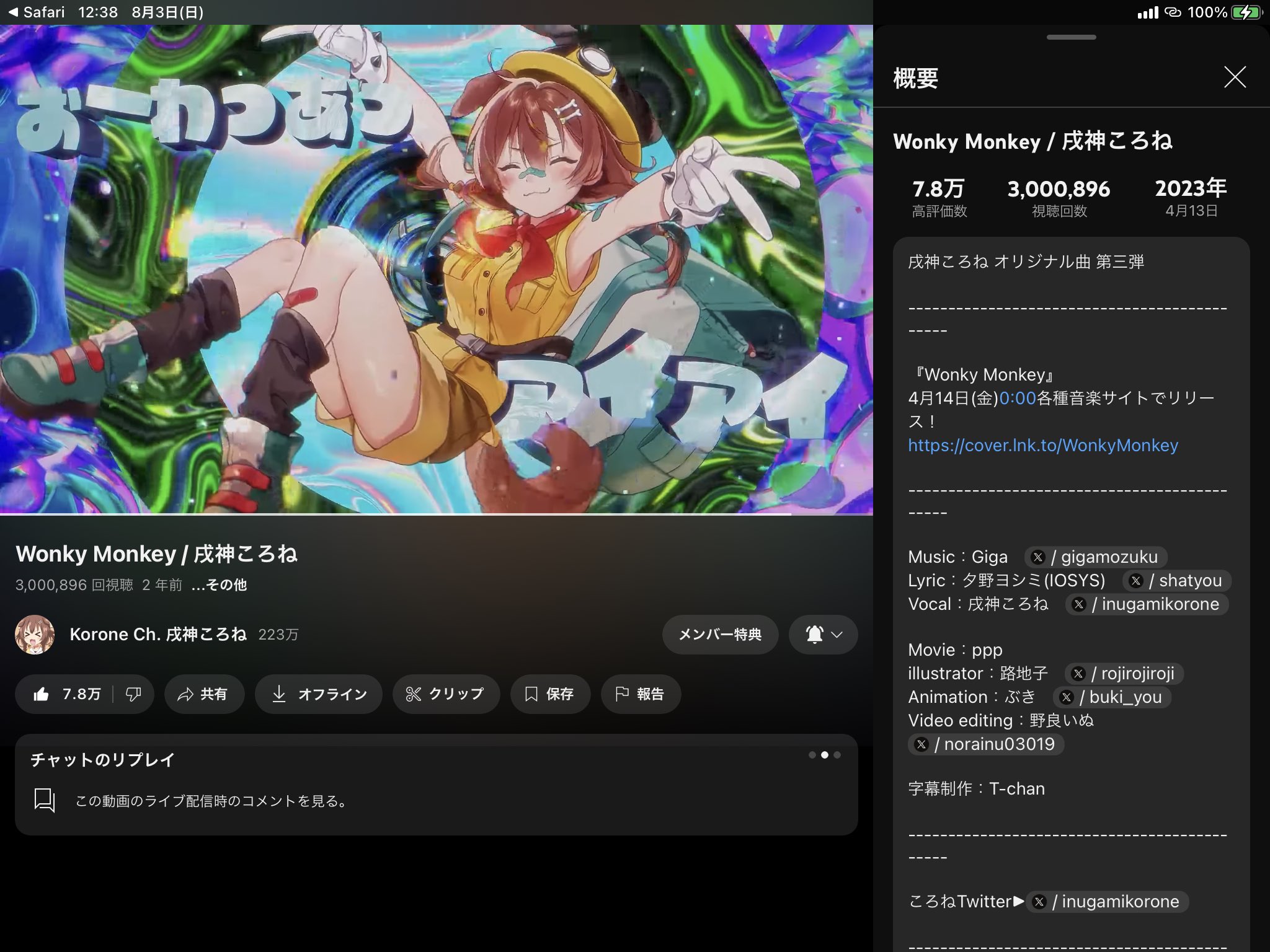Image resolution: width=1270 pixels, height=952 pixels.
Task: Tap the thumbs-up like icon
Action: 42,694
